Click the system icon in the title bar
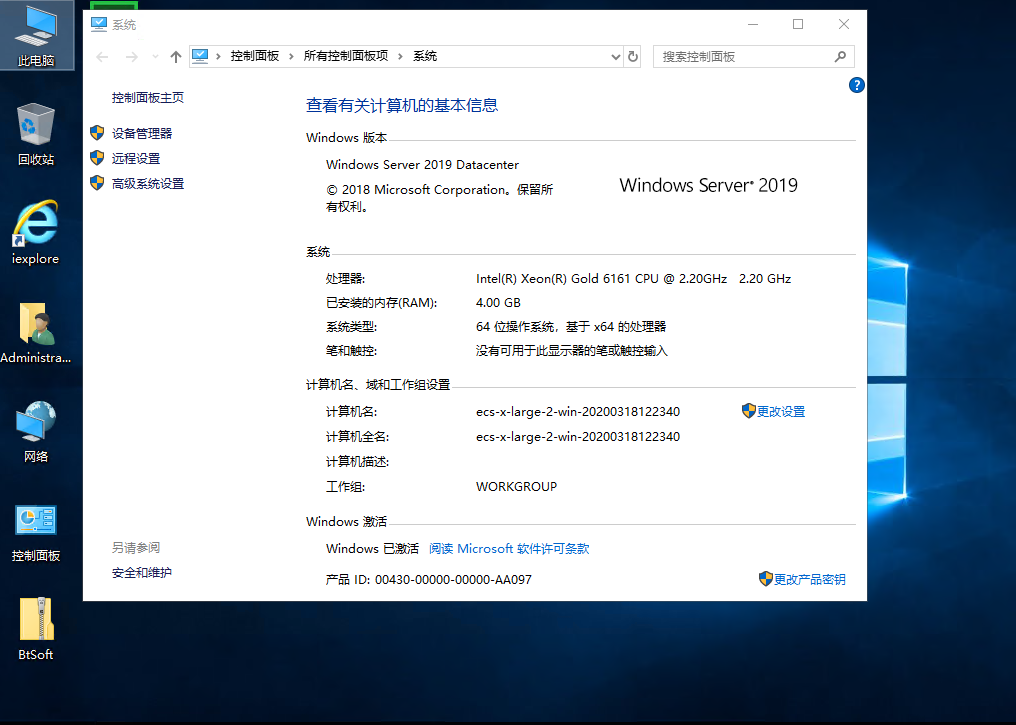This screenshot has width=1016, height=725. click(98, 25)
